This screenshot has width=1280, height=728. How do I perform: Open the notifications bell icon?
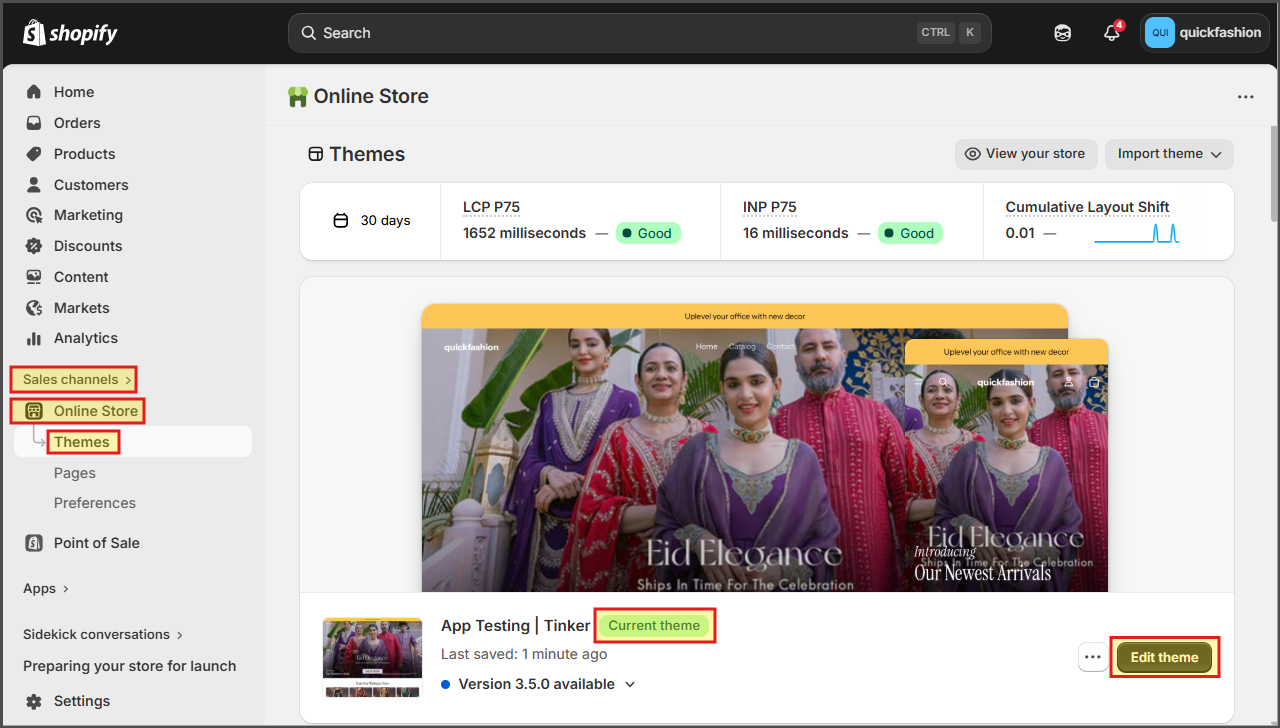1111,33
